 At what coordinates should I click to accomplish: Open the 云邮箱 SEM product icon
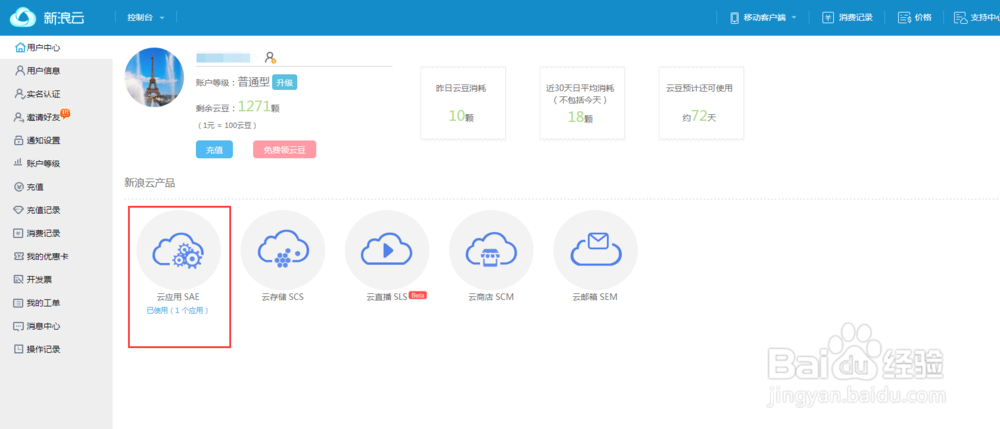pyautogui.click(x=596, y=252)
